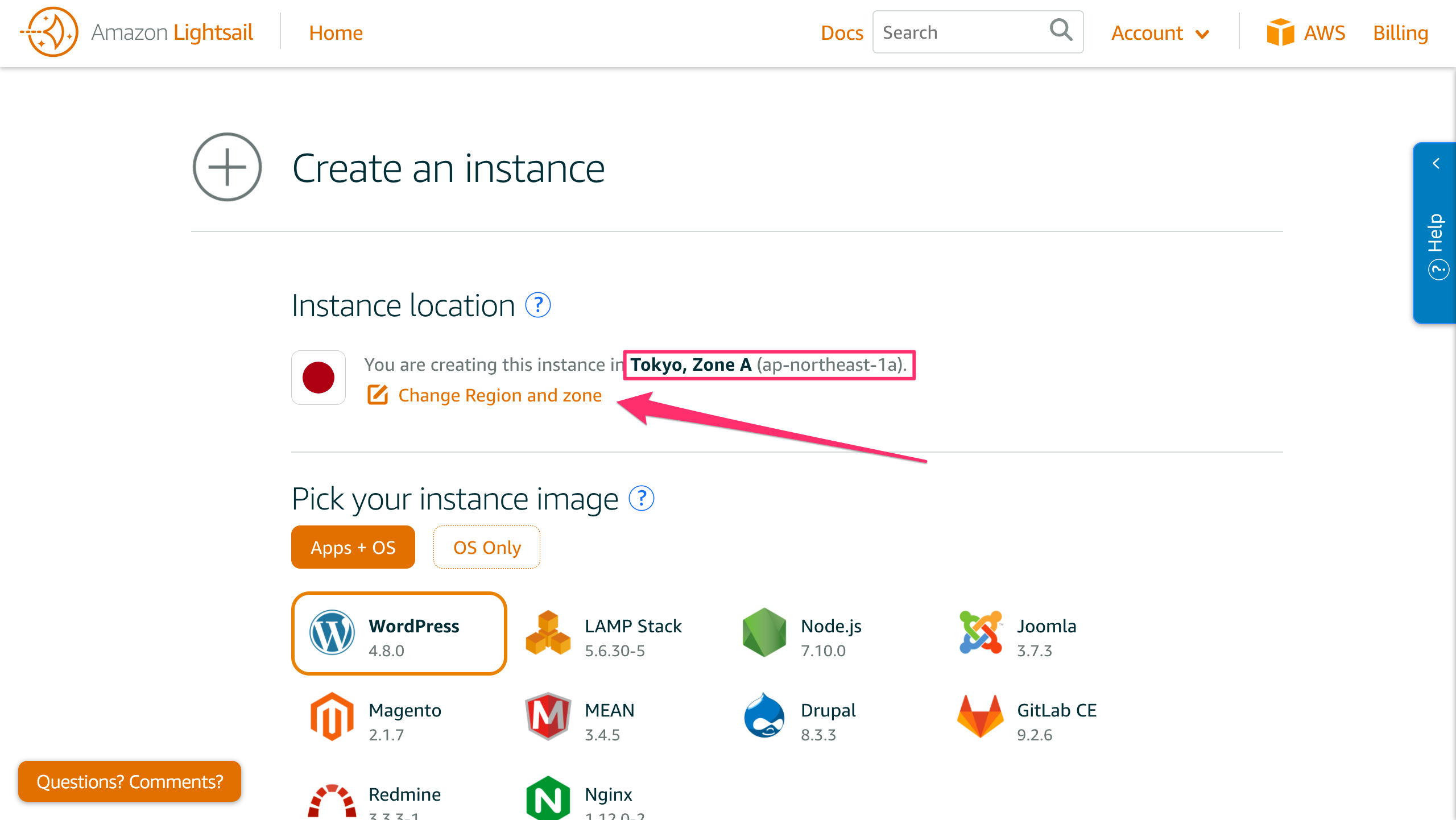Choose Joomla 3.7.3 label

pyautogui.click(x=1046, y=637)
